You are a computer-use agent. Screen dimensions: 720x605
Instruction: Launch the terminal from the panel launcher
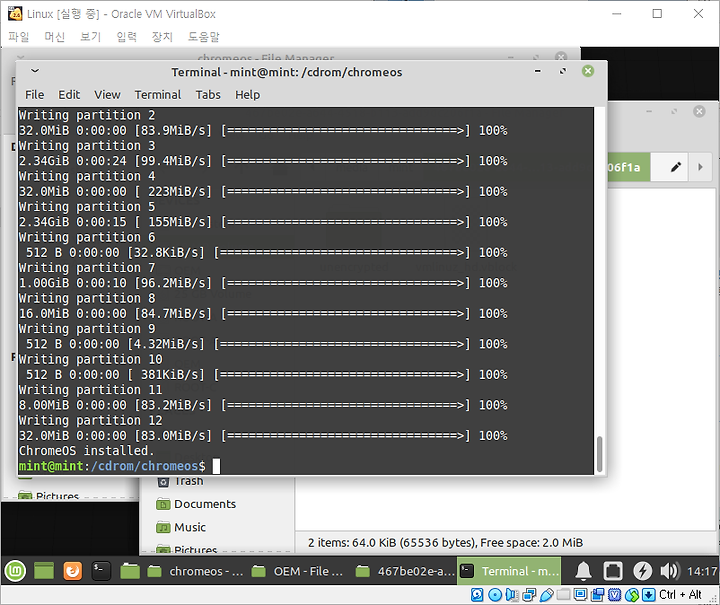(x=101, y=571)
